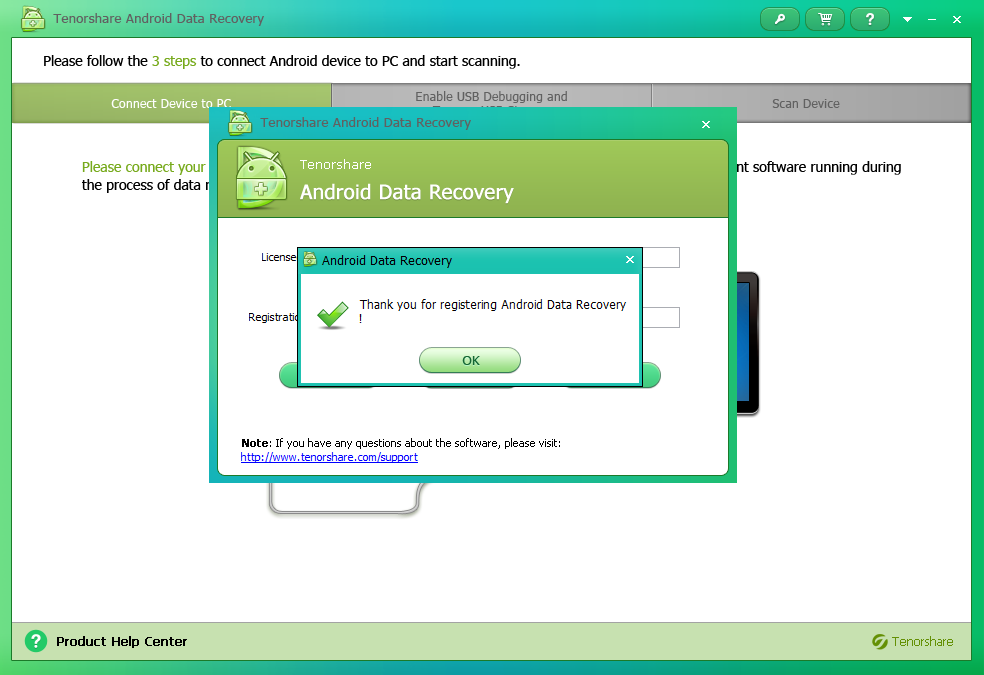Click the green Product Help Center question icon
984x675 pixels.
[x=36, y=641]
